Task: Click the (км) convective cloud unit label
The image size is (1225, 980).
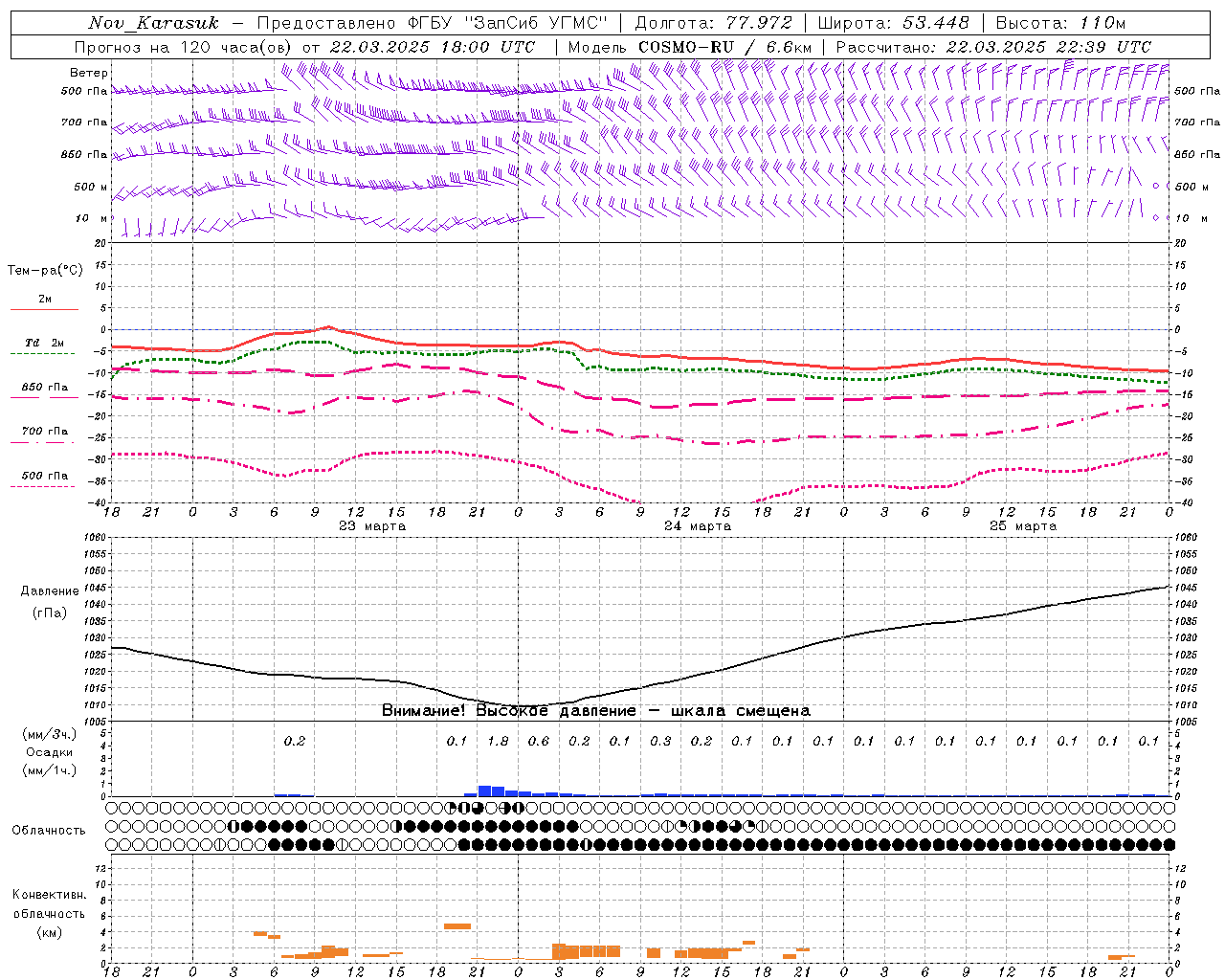Action: [49, 932]
